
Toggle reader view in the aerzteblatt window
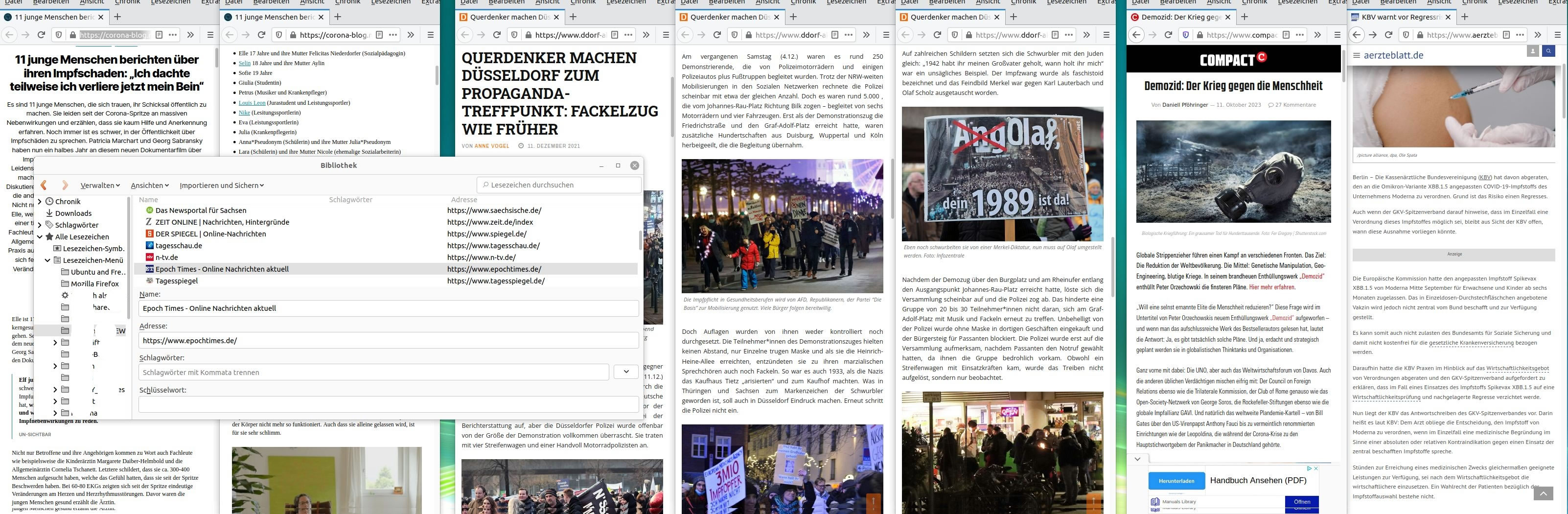point(1505,35)
